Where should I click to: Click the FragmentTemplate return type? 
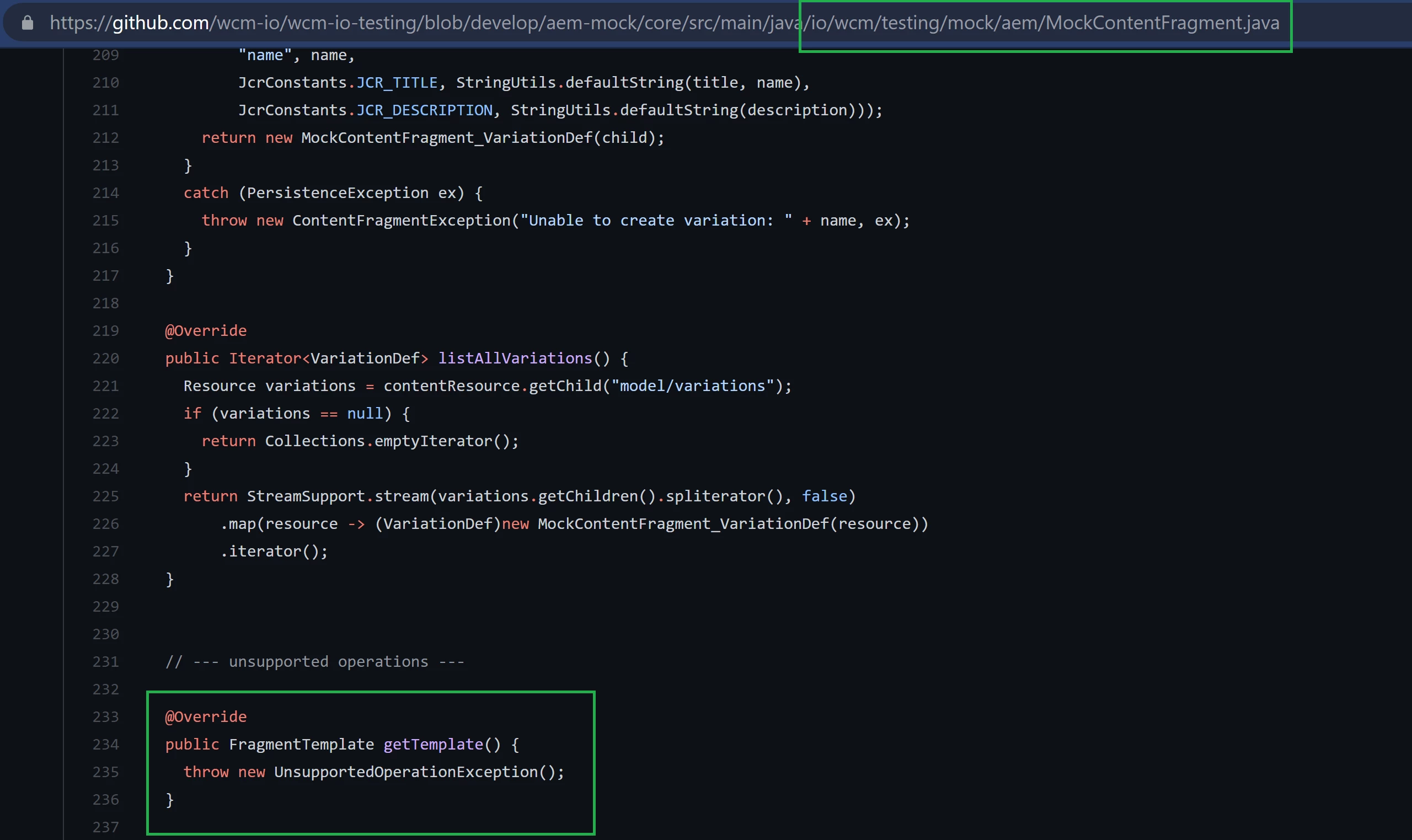pyautogui.click(x=301, y=745)
